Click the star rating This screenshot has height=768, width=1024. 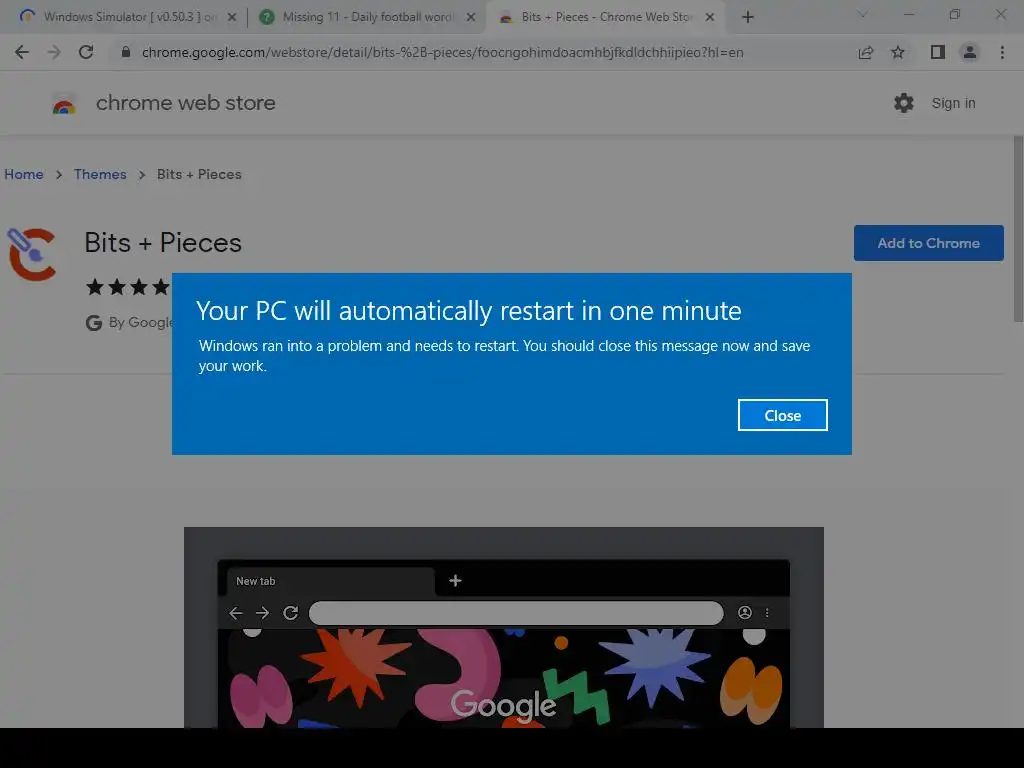pyautogui.click(x=128, y=287)
